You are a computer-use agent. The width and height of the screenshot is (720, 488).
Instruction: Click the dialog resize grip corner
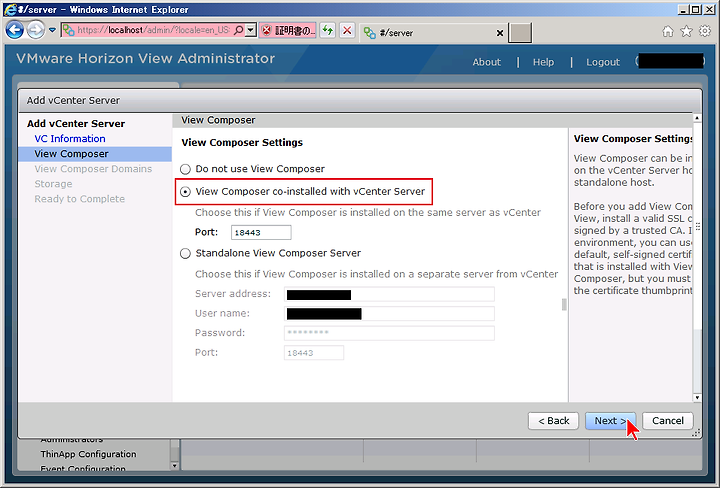coord(696,432)
